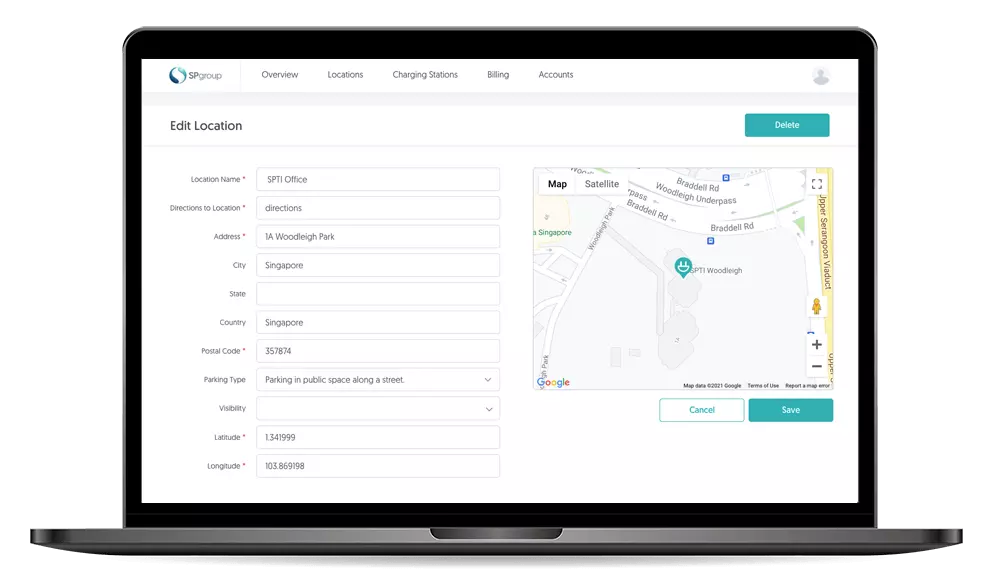The height and width of the screenshot is (581, 1000).
Task: Click the Postal Code field
Action: pos(378,351)
